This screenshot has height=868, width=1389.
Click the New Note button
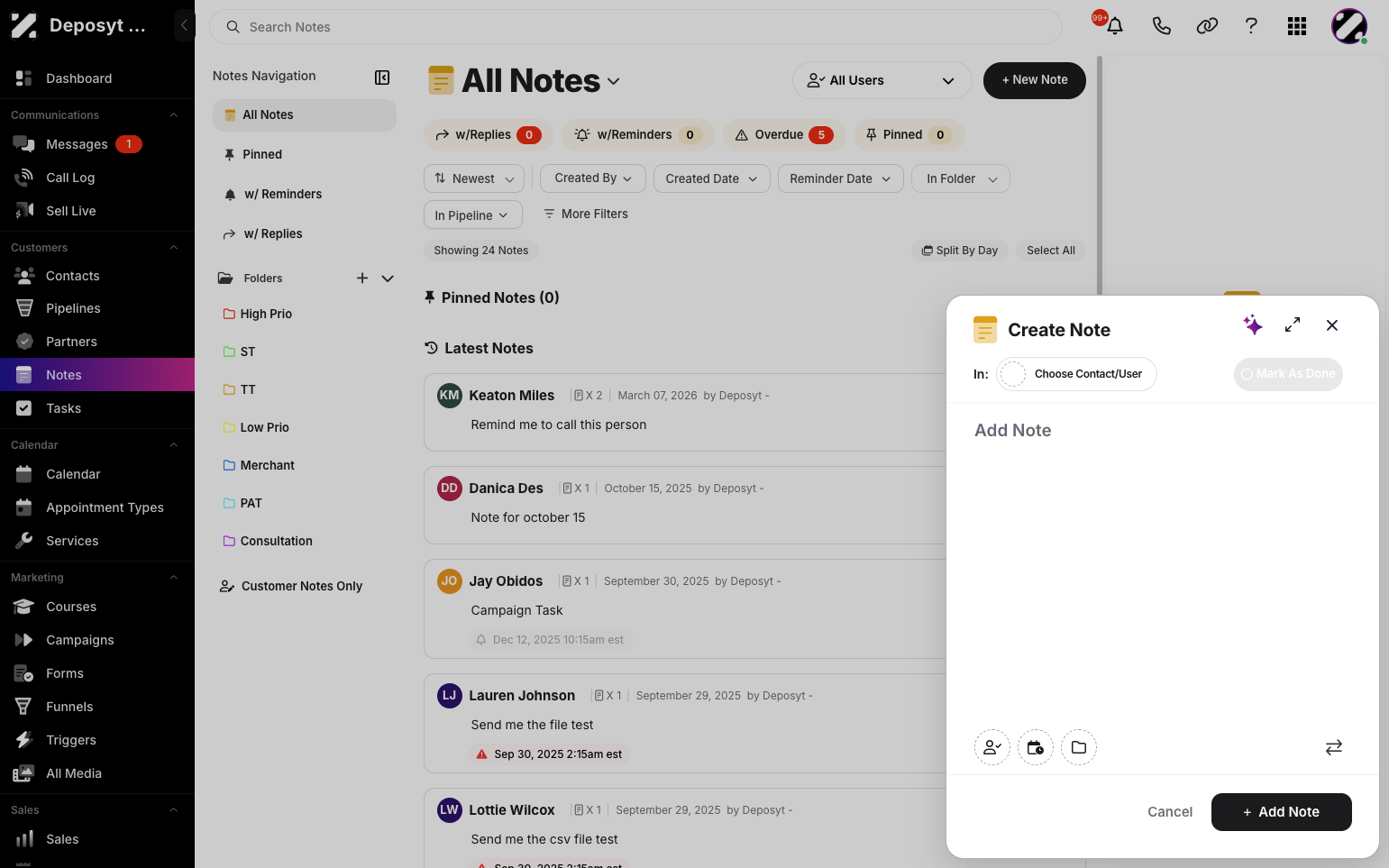(1035, 80)
